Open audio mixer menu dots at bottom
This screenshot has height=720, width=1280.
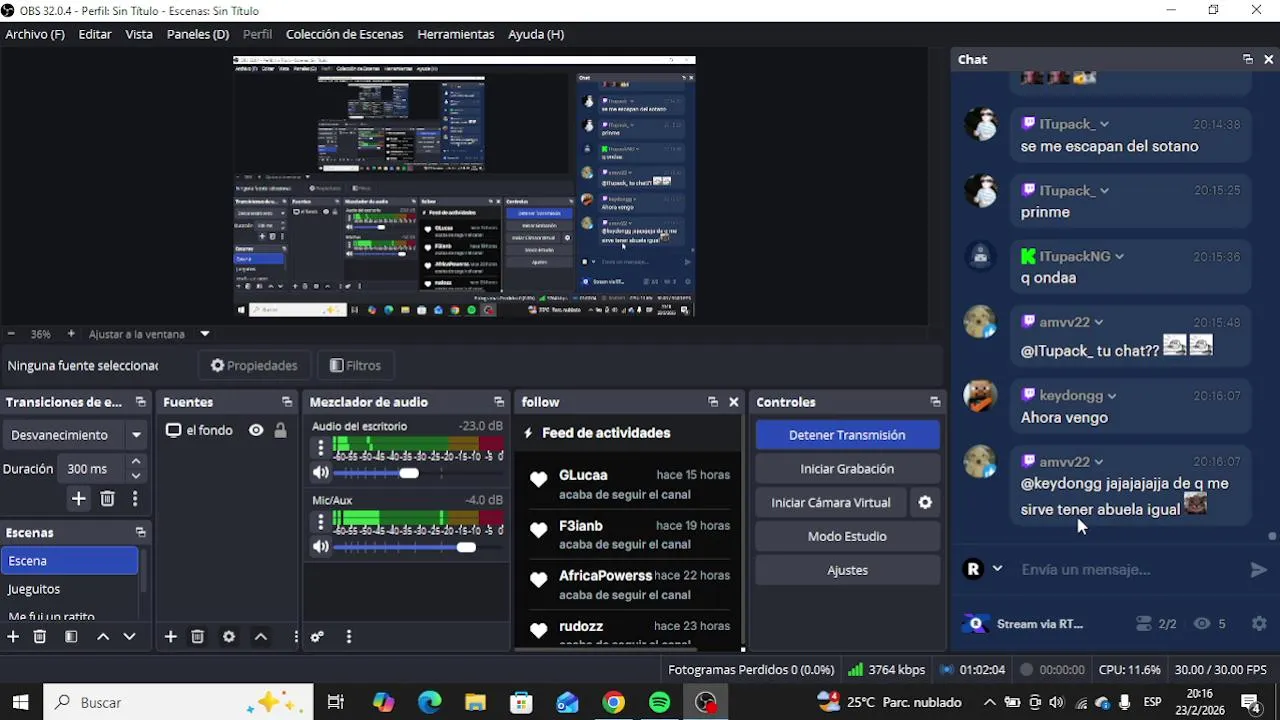348,637
